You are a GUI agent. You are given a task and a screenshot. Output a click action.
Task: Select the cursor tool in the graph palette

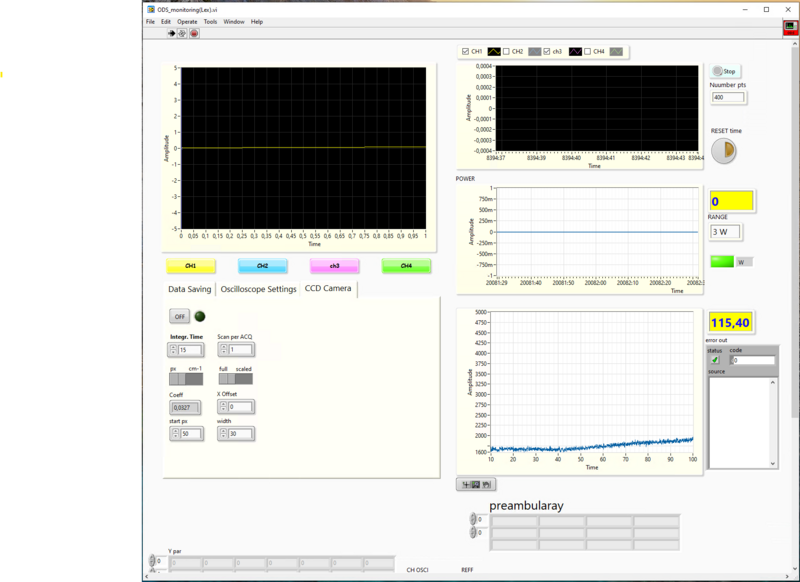(x=466, y=483)
